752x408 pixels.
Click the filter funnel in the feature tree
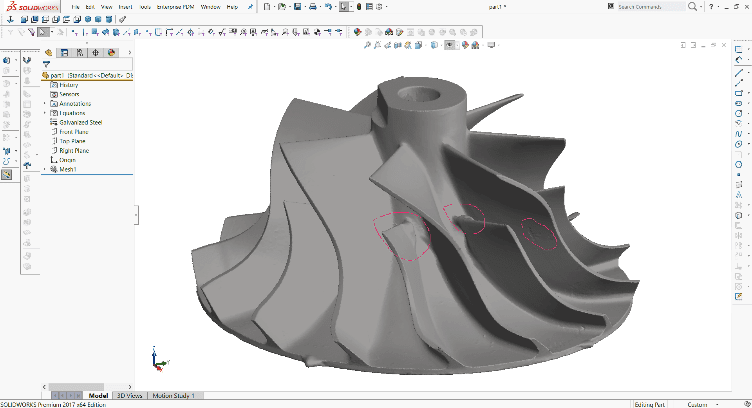pos(47,64)
